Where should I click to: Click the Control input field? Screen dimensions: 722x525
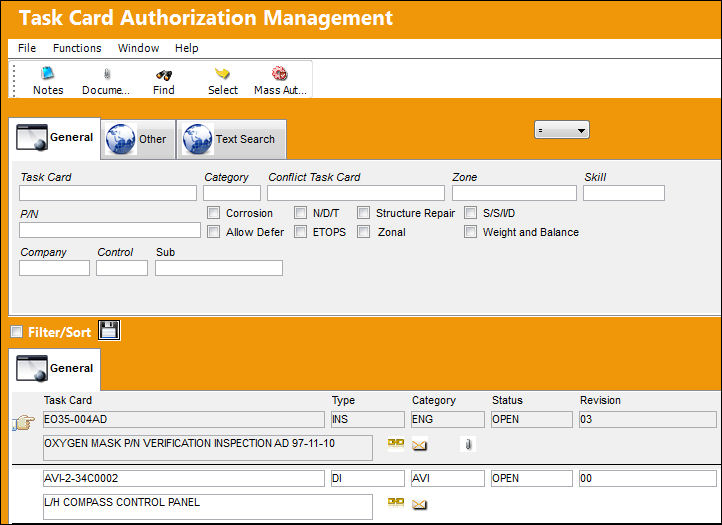click(x=122, y=268)
